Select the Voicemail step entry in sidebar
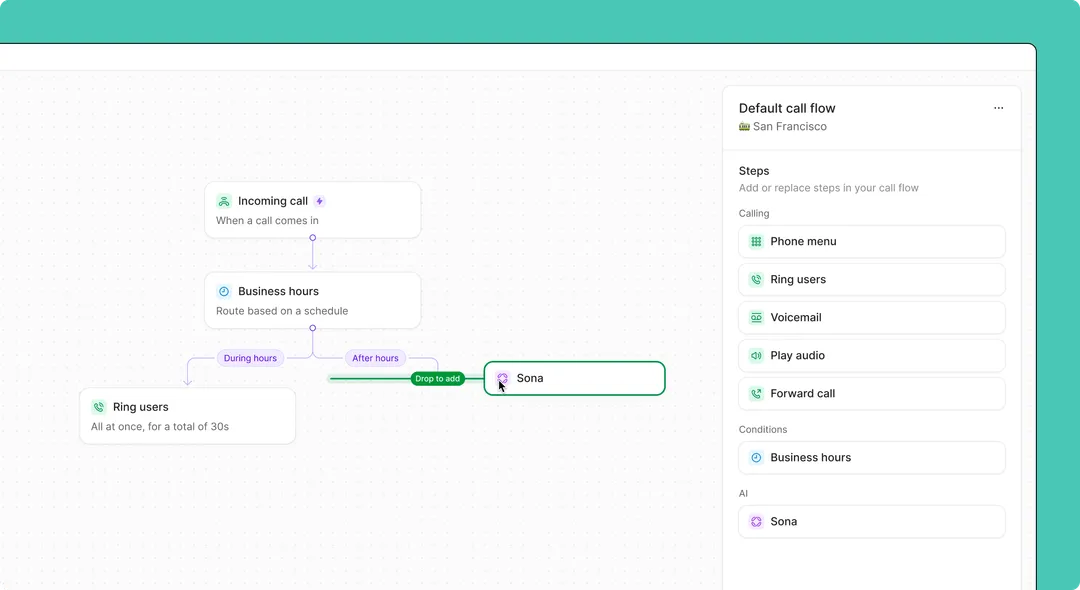1080x590 pixels. click(x=871, y=317)
